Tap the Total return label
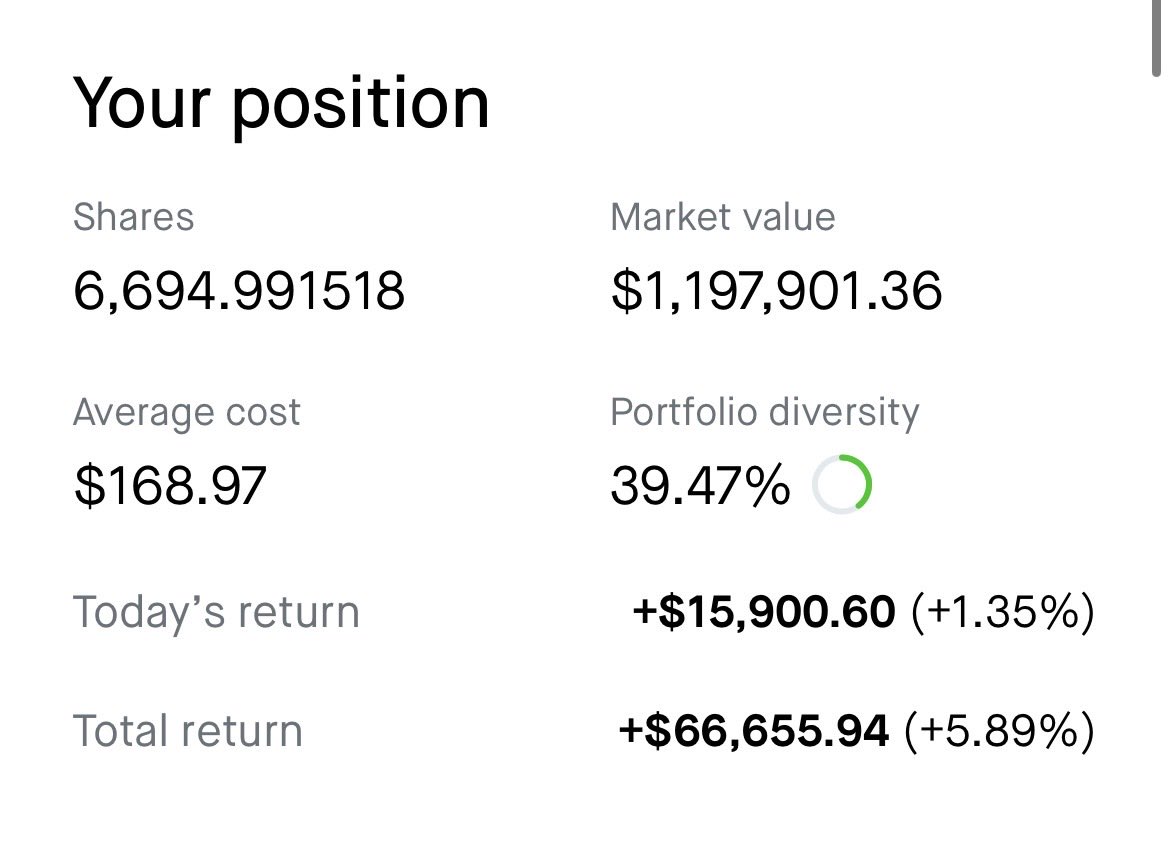The width and height of the screenshot is (1170, 865). (188, 731)
